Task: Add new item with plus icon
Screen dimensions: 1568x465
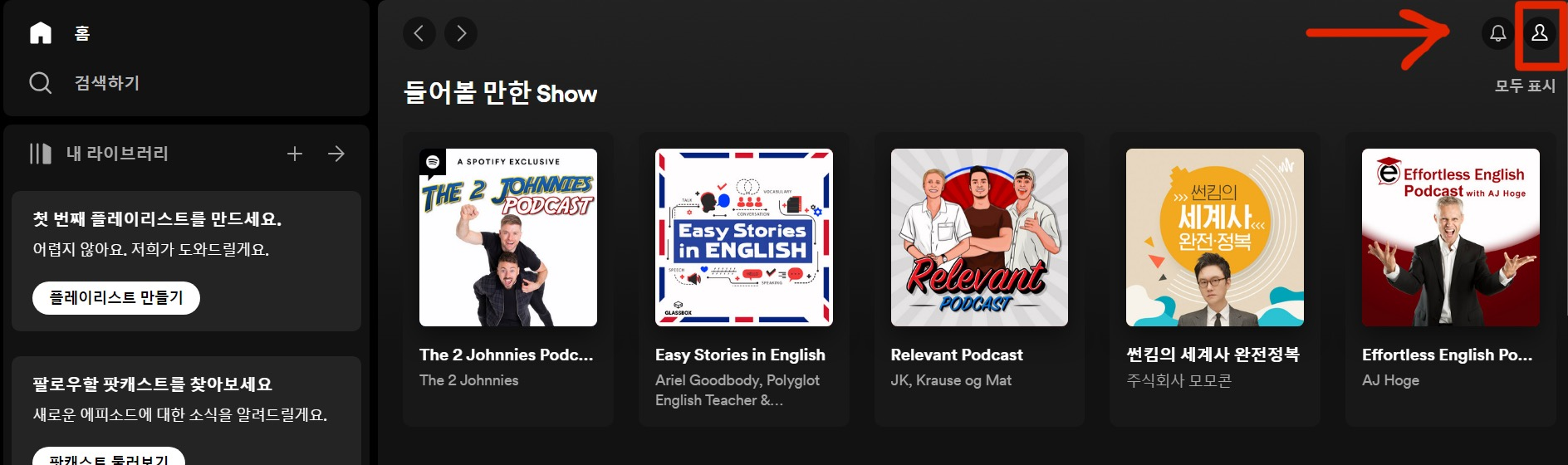Action: pyautogui.click(x=295, y=154)
